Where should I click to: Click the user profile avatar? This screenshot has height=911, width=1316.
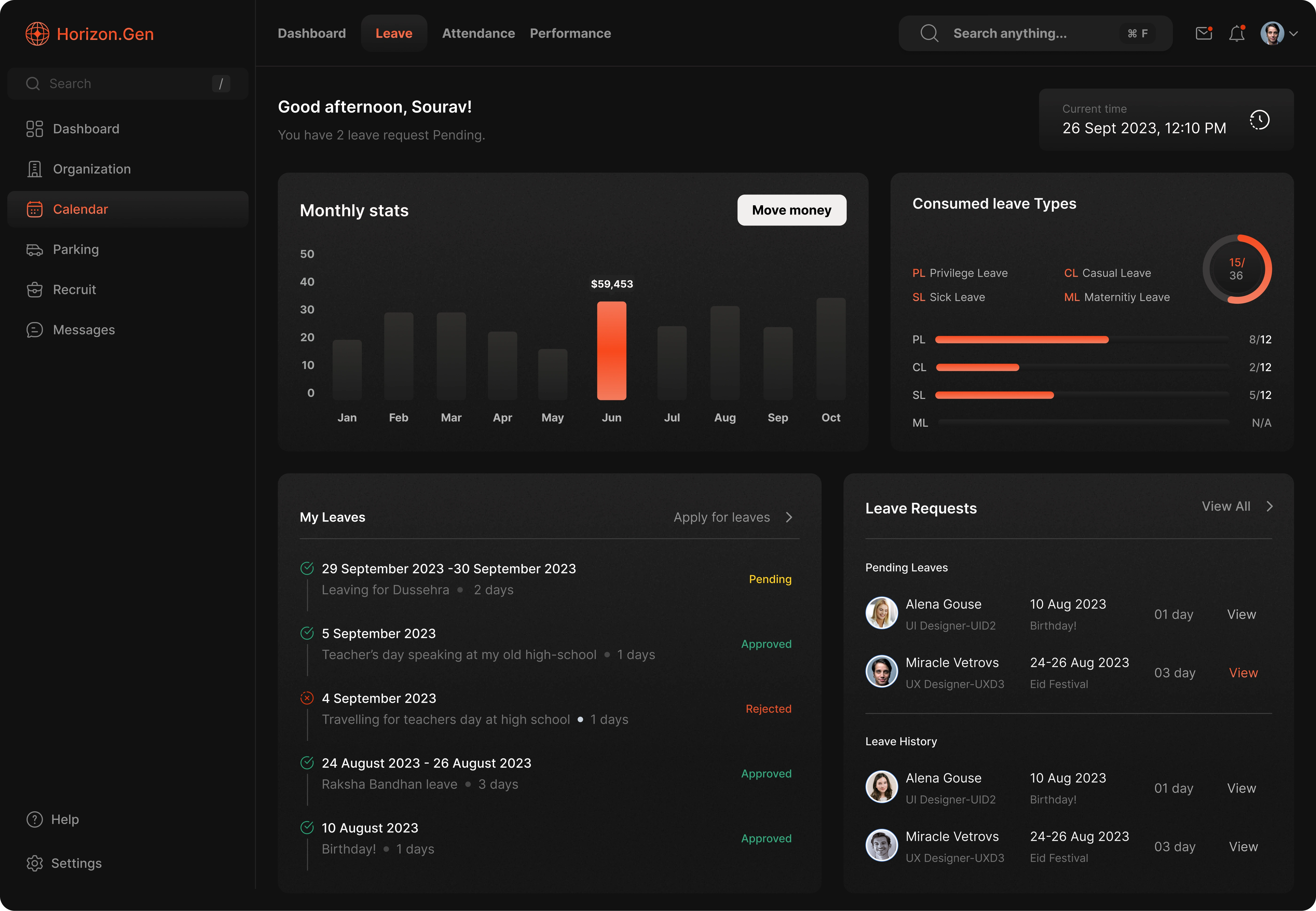[x=1272, y=33]
